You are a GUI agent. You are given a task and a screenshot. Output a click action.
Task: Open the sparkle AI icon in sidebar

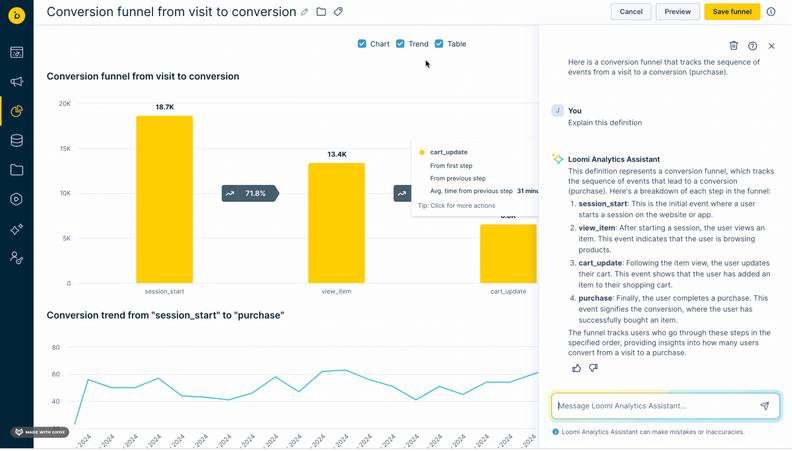(x=17, y=229)
